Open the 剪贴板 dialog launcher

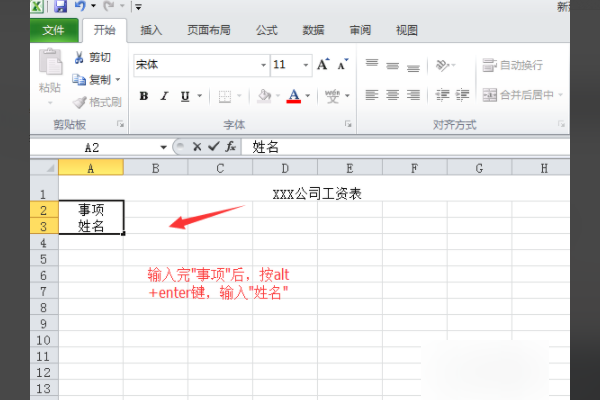(121, 124)
